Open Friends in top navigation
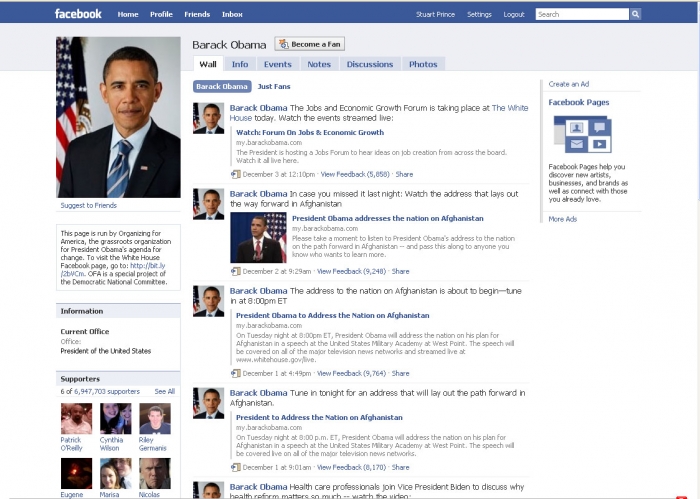This screenshot has height=499, width=700. [x=197, y=14]
